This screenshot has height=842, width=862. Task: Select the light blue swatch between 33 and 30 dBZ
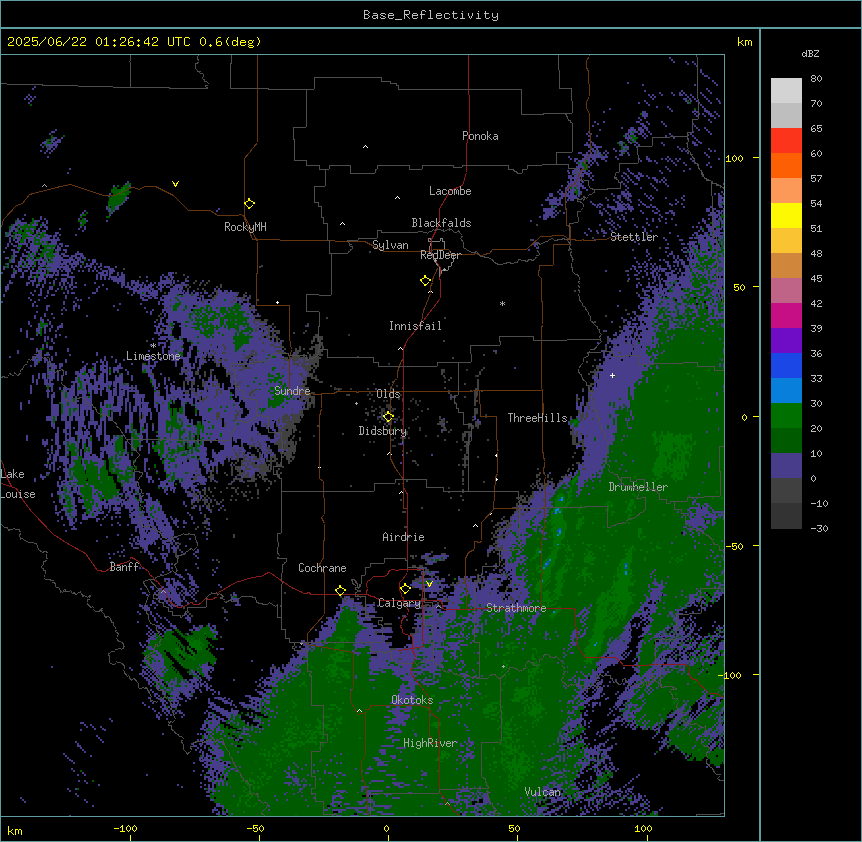pyautogui.click(x=786, y=391)
